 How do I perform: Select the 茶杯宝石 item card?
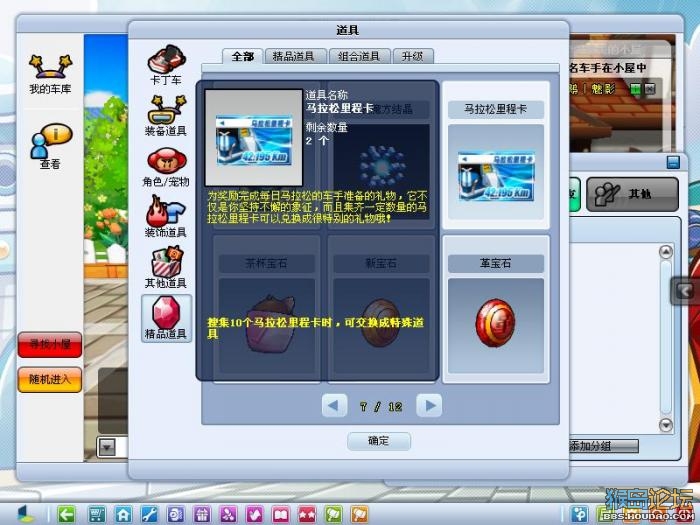[267, 309]
